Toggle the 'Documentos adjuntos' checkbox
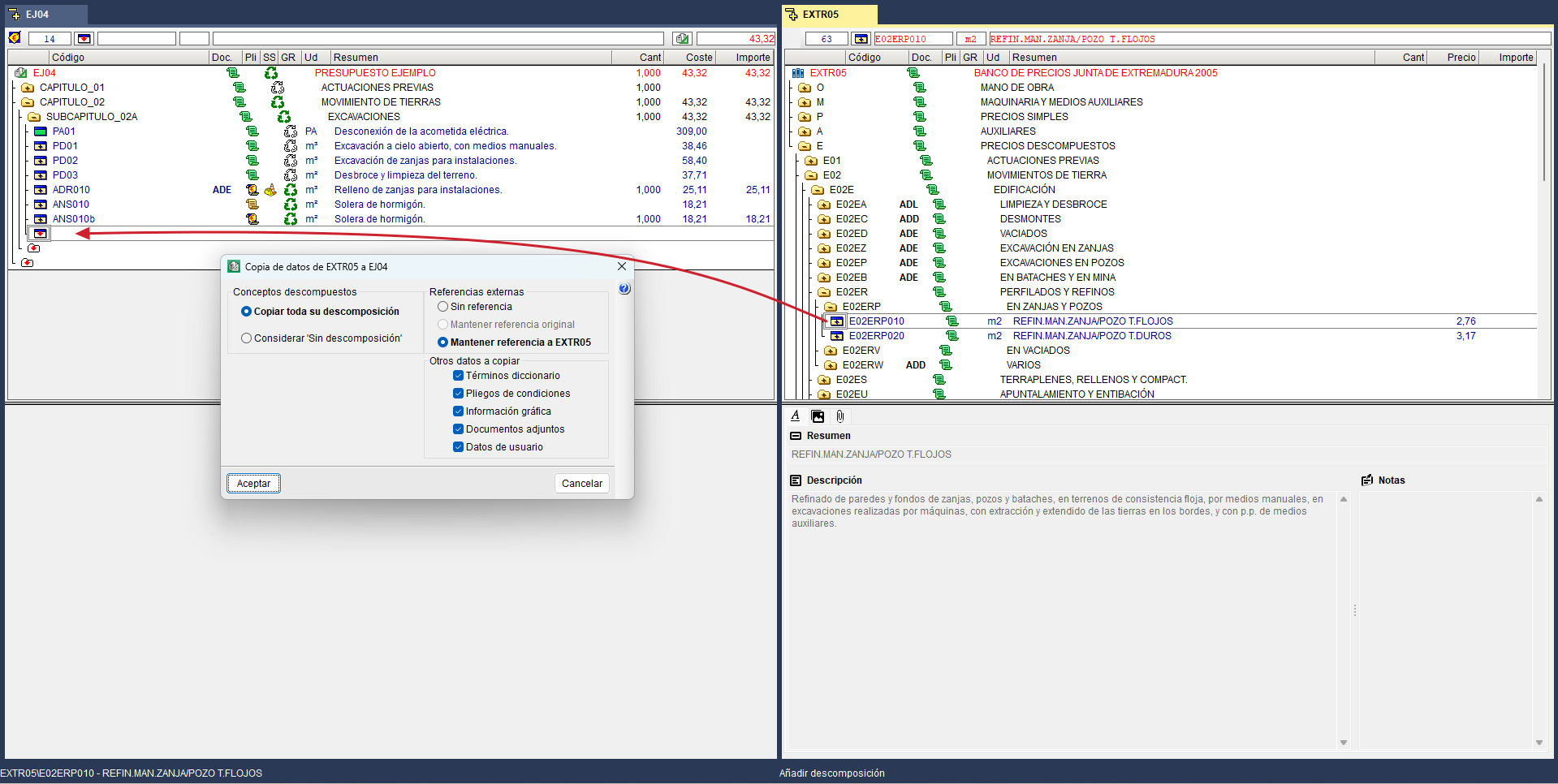1558x784 pixels. click(458, 429)
